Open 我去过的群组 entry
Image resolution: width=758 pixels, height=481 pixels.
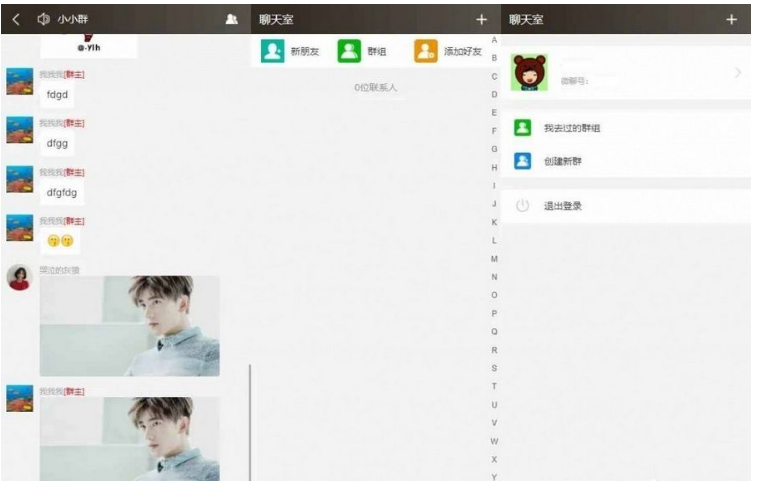click(627, 128)
